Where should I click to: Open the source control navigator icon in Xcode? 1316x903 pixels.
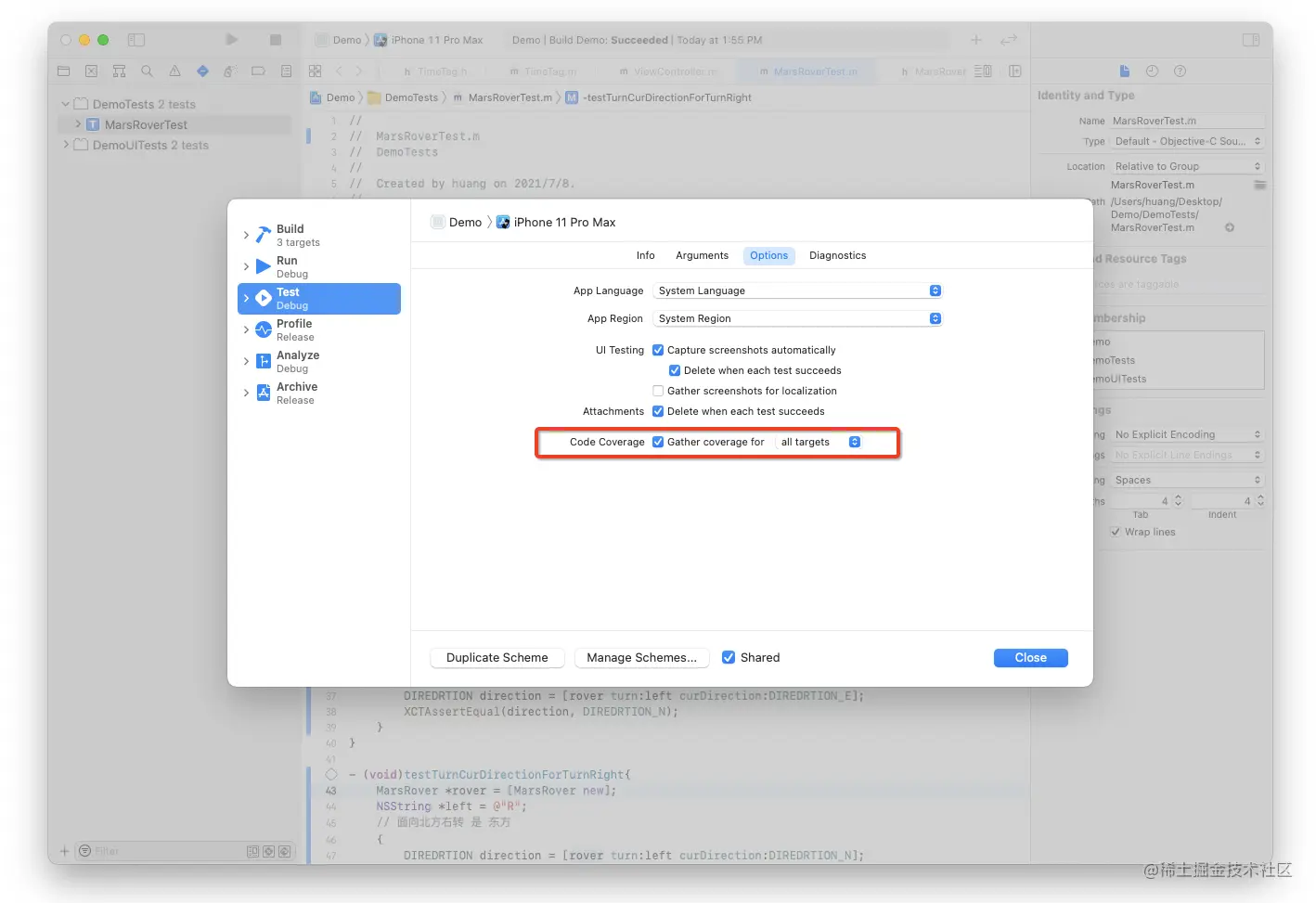click(91, 71)
